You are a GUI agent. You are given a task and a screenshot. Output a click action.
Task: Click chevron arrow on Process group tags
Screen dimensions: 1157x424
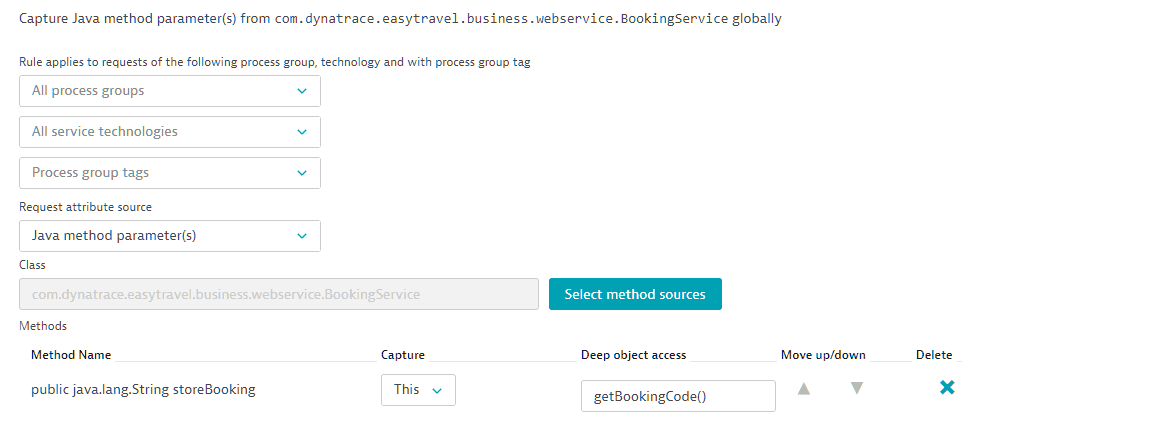[x=302, y=173]
